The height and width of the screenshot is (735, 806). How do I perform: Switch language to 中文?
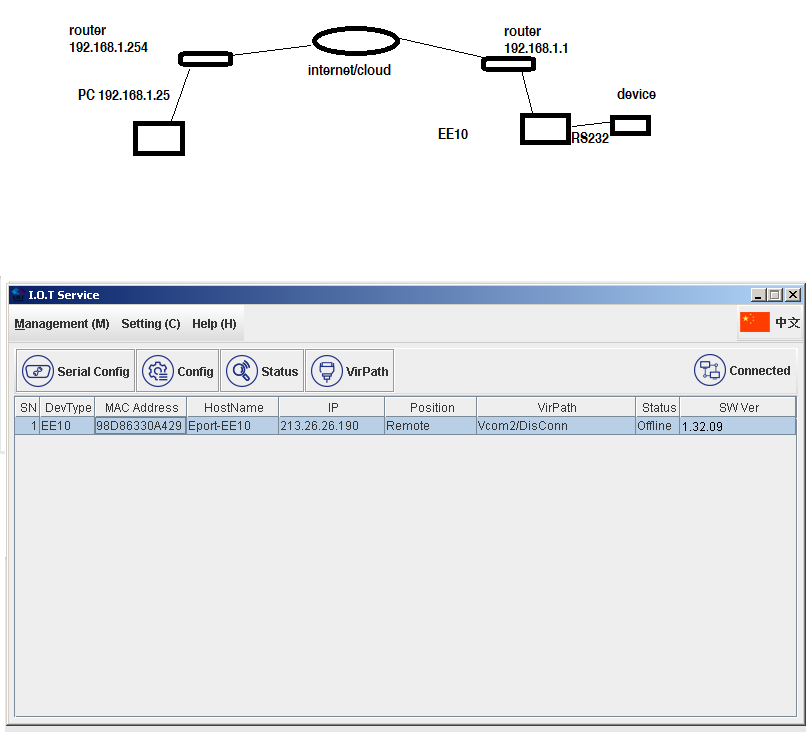point(787,323)
